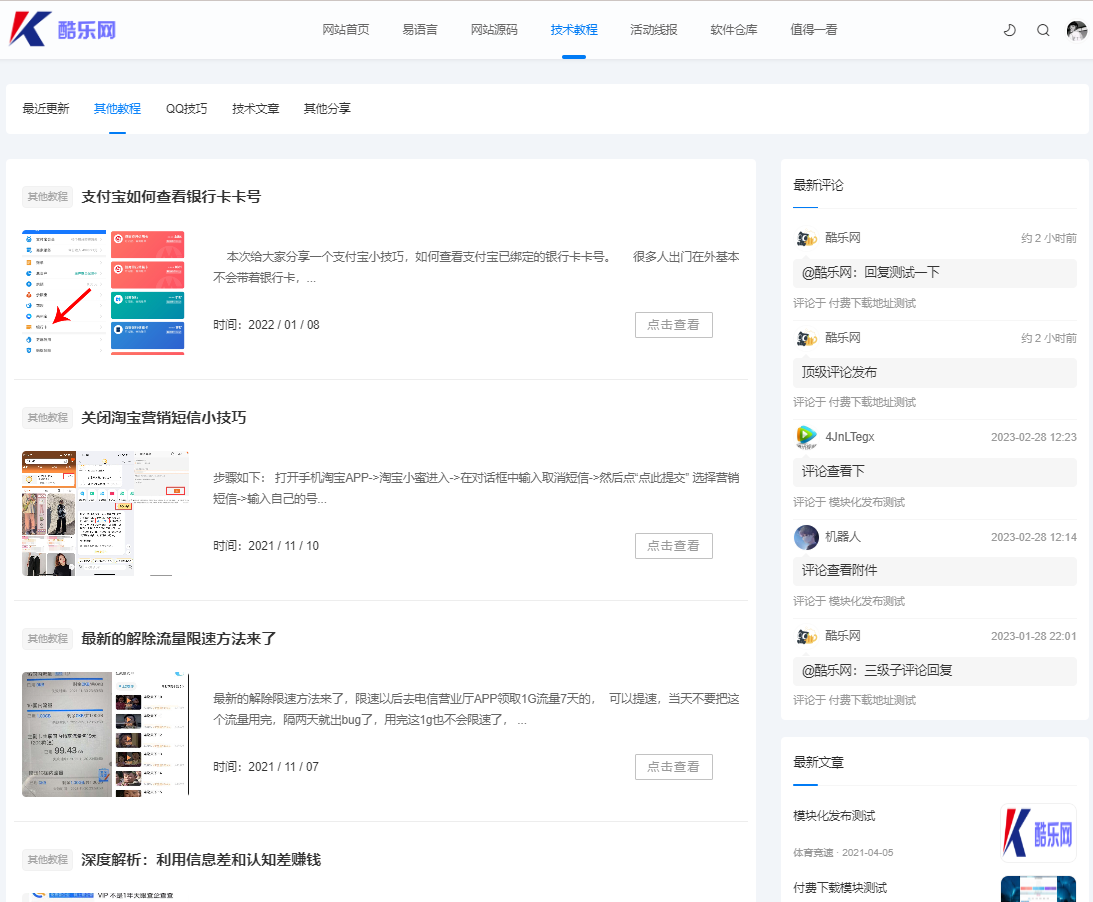Click 最新评论 section heading
The height and width of the screenshot is (902, 1093).
[x=818, y=185]
